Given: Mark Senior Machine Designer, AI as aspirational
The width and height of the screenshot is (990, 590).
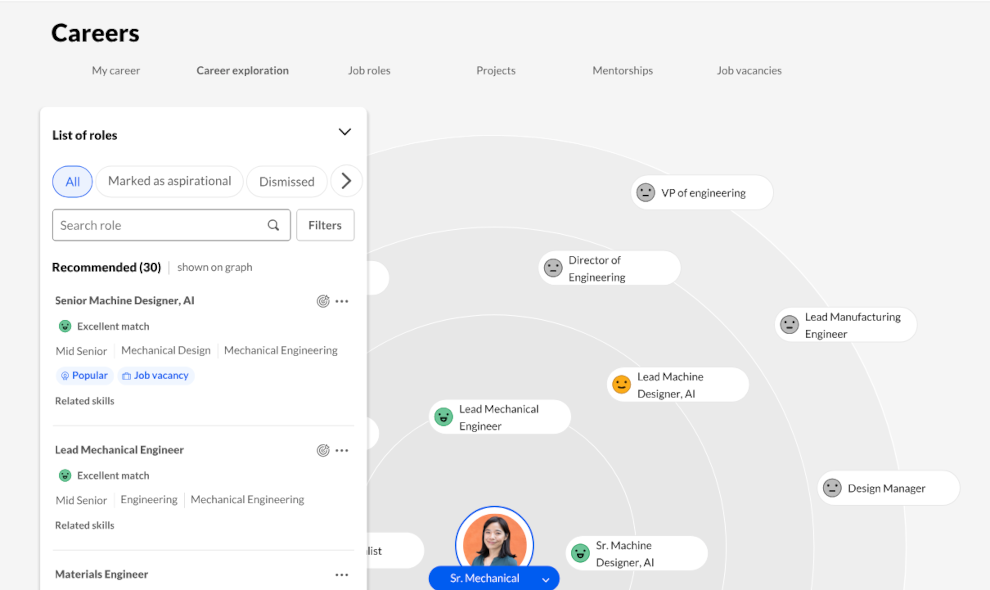Looking at the screenshot, I should 323,301.
